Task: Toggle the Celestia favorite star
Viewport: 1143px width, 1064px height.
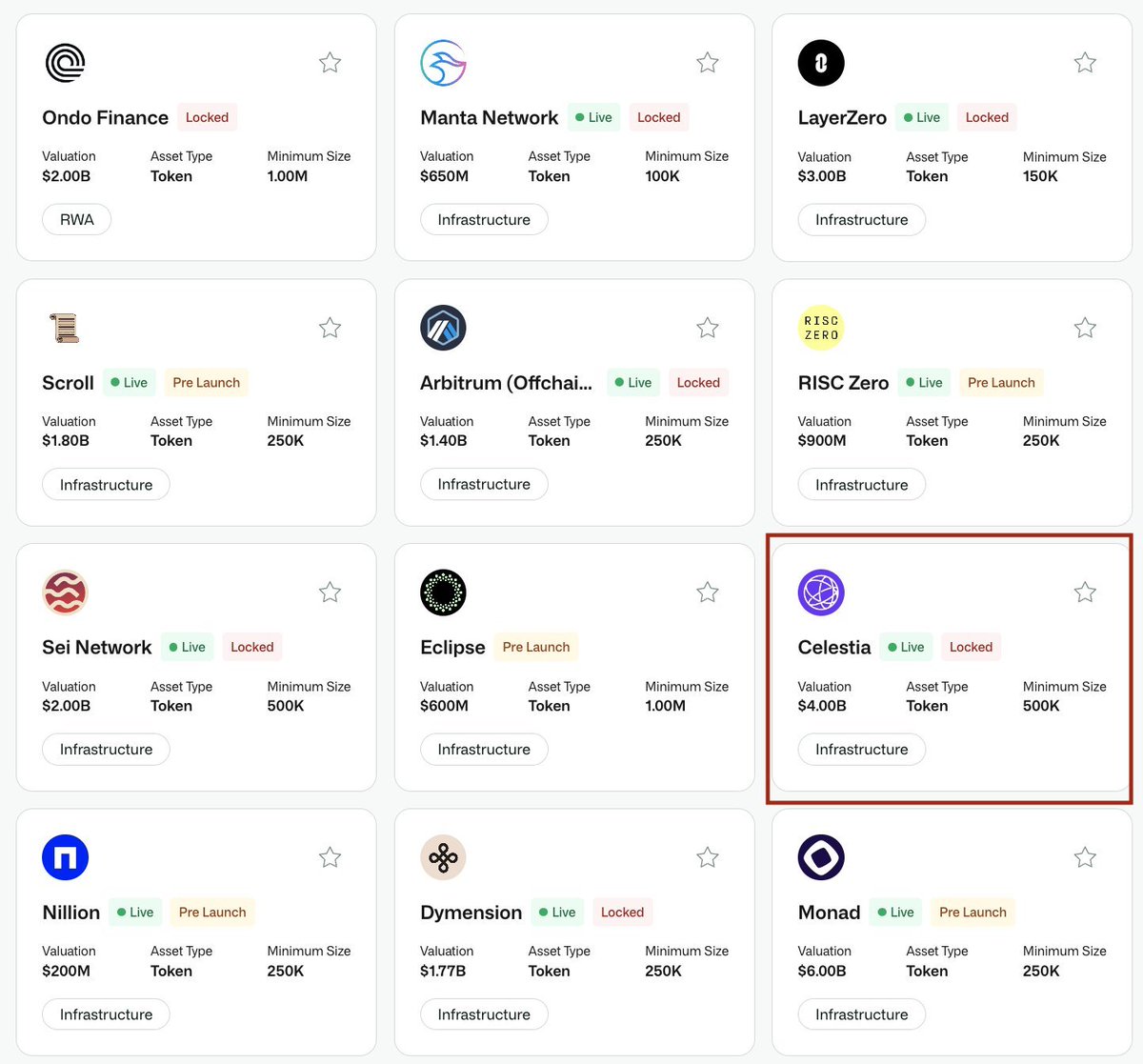Action: click(x=1085, y=592)
